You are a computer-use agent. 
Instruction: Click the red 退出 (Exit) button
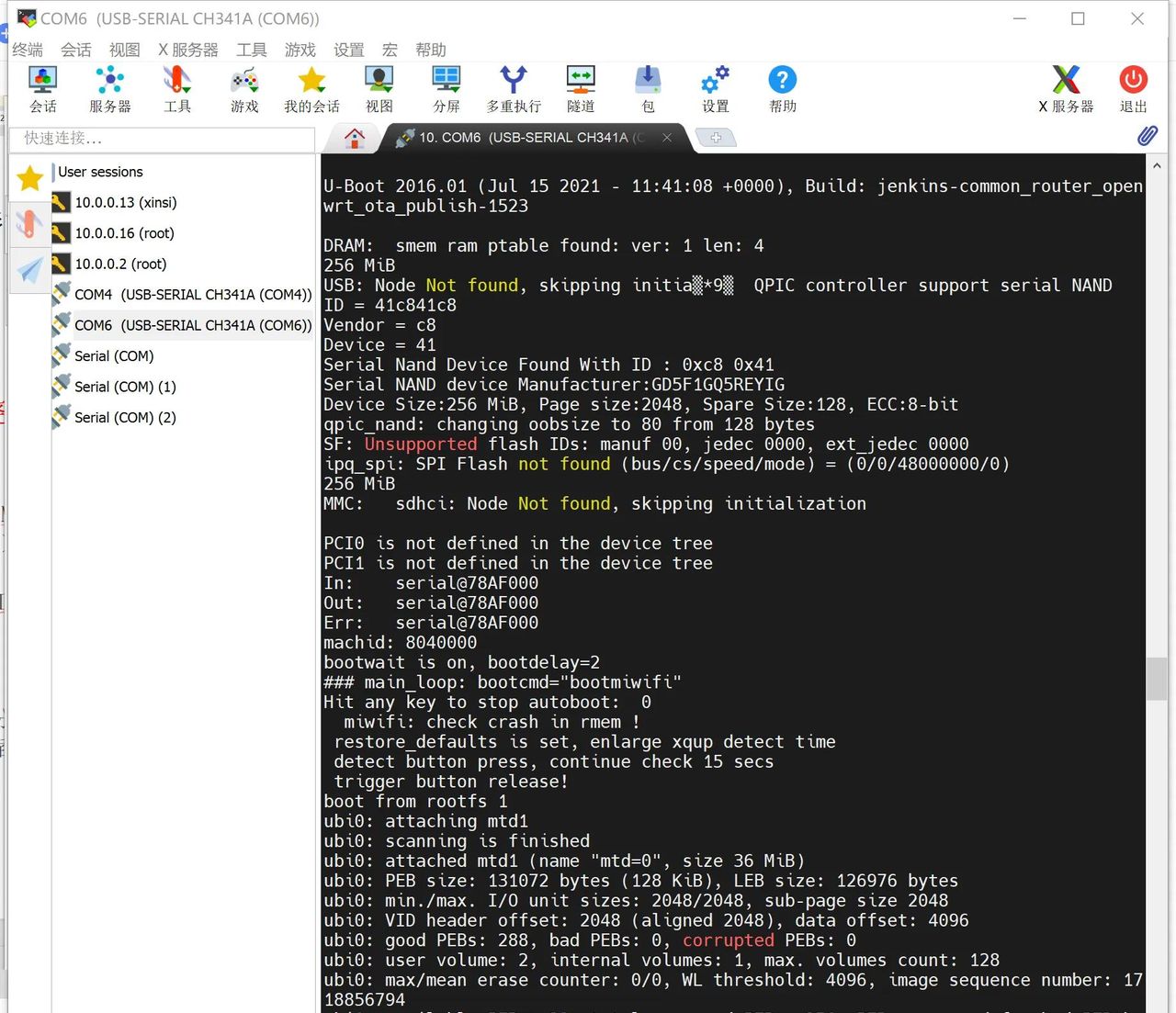click(1133, 89)
